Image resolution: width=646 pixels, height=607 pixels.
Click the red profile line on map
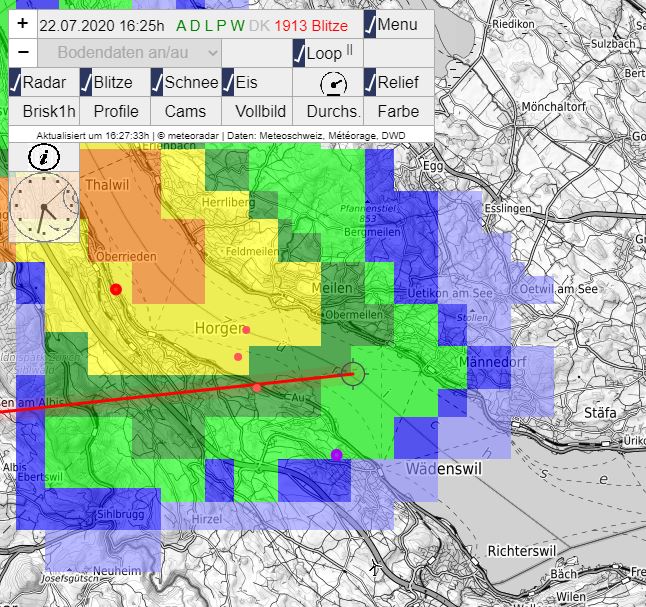177,394
